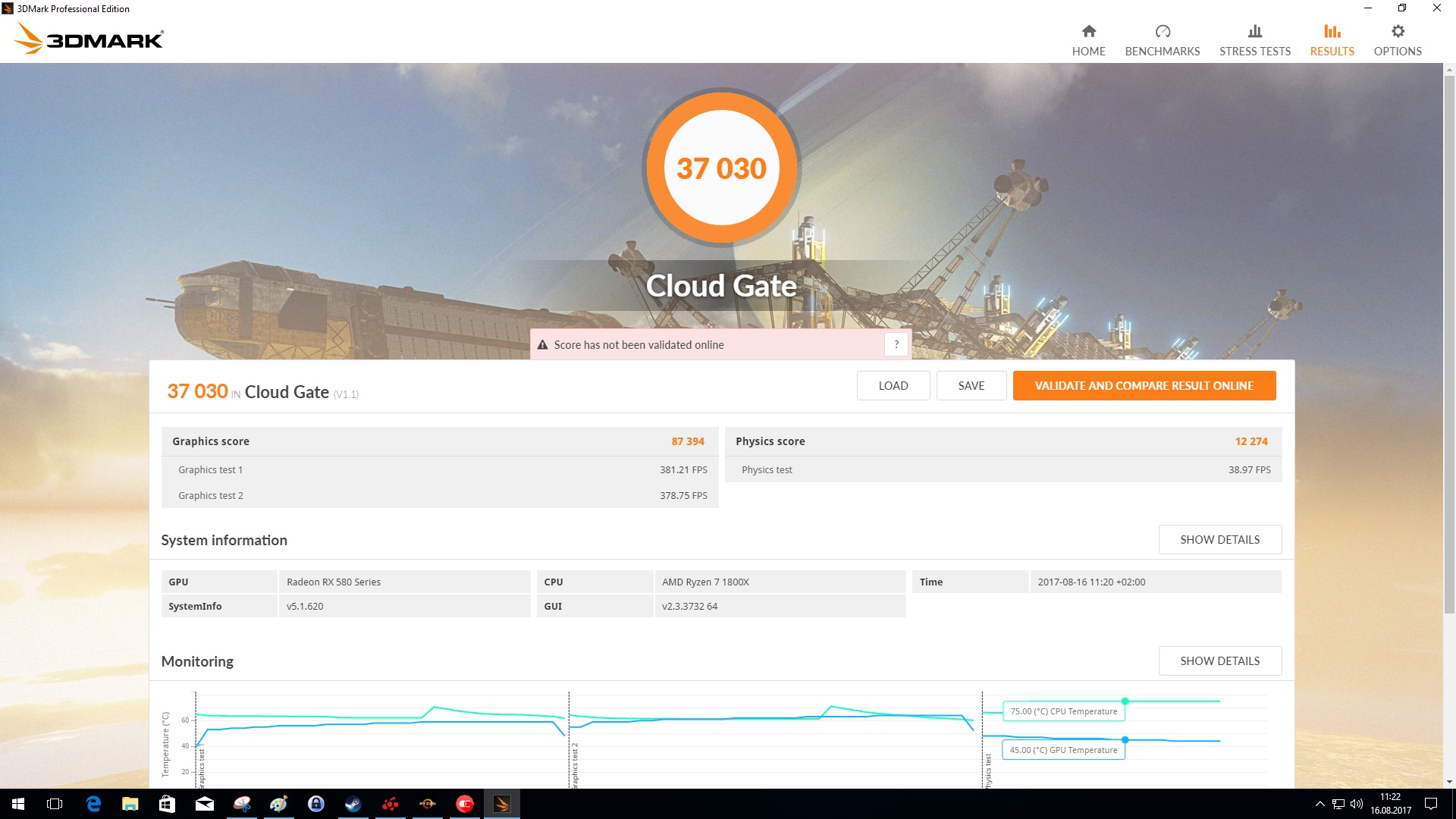
Task: Save the benchmark result
Action: [x=971, y=385]
